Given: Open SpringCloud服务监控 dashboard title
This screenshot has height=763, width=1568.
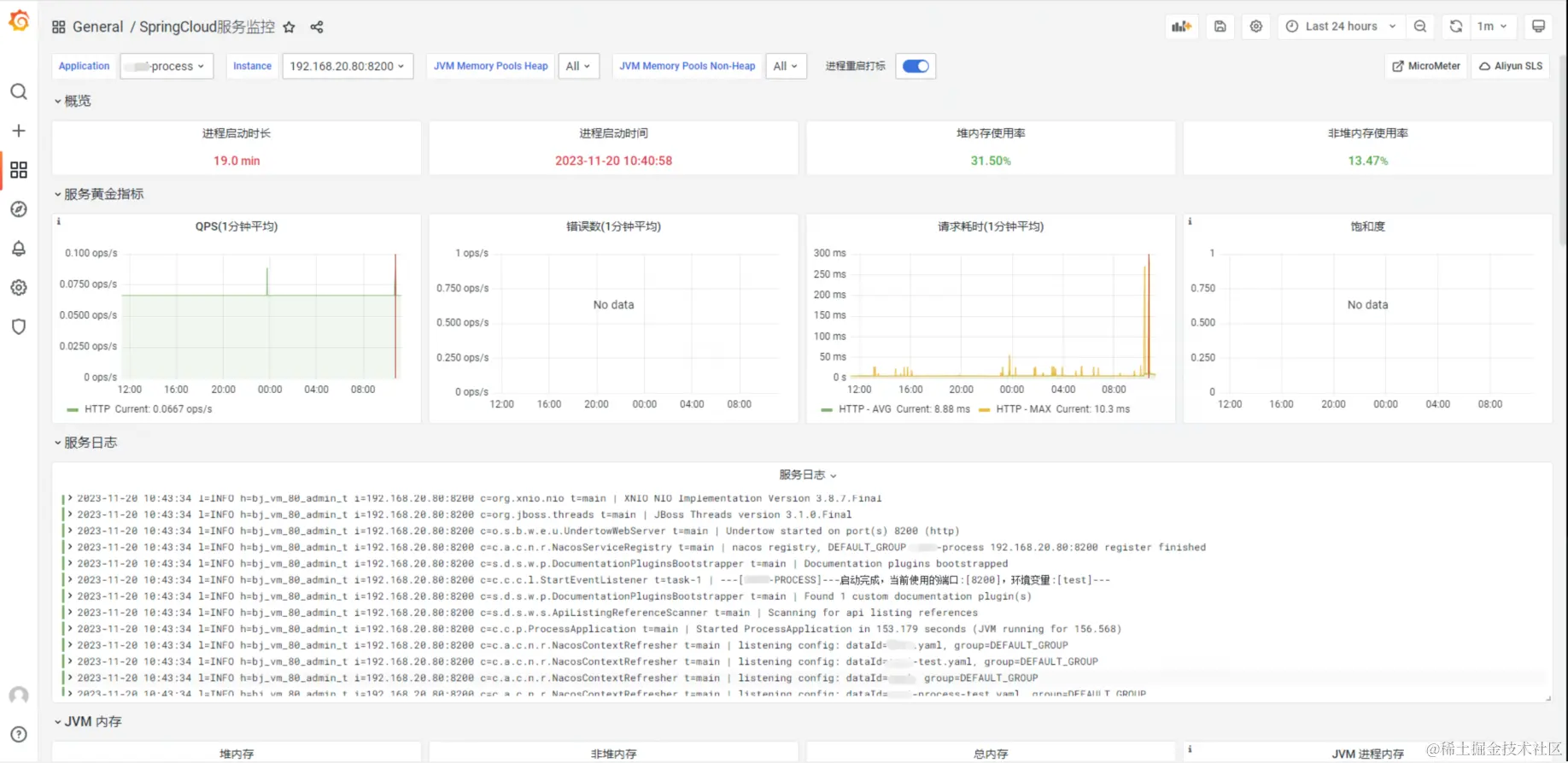Looking at the screenshot, I should tap(207, 27).
